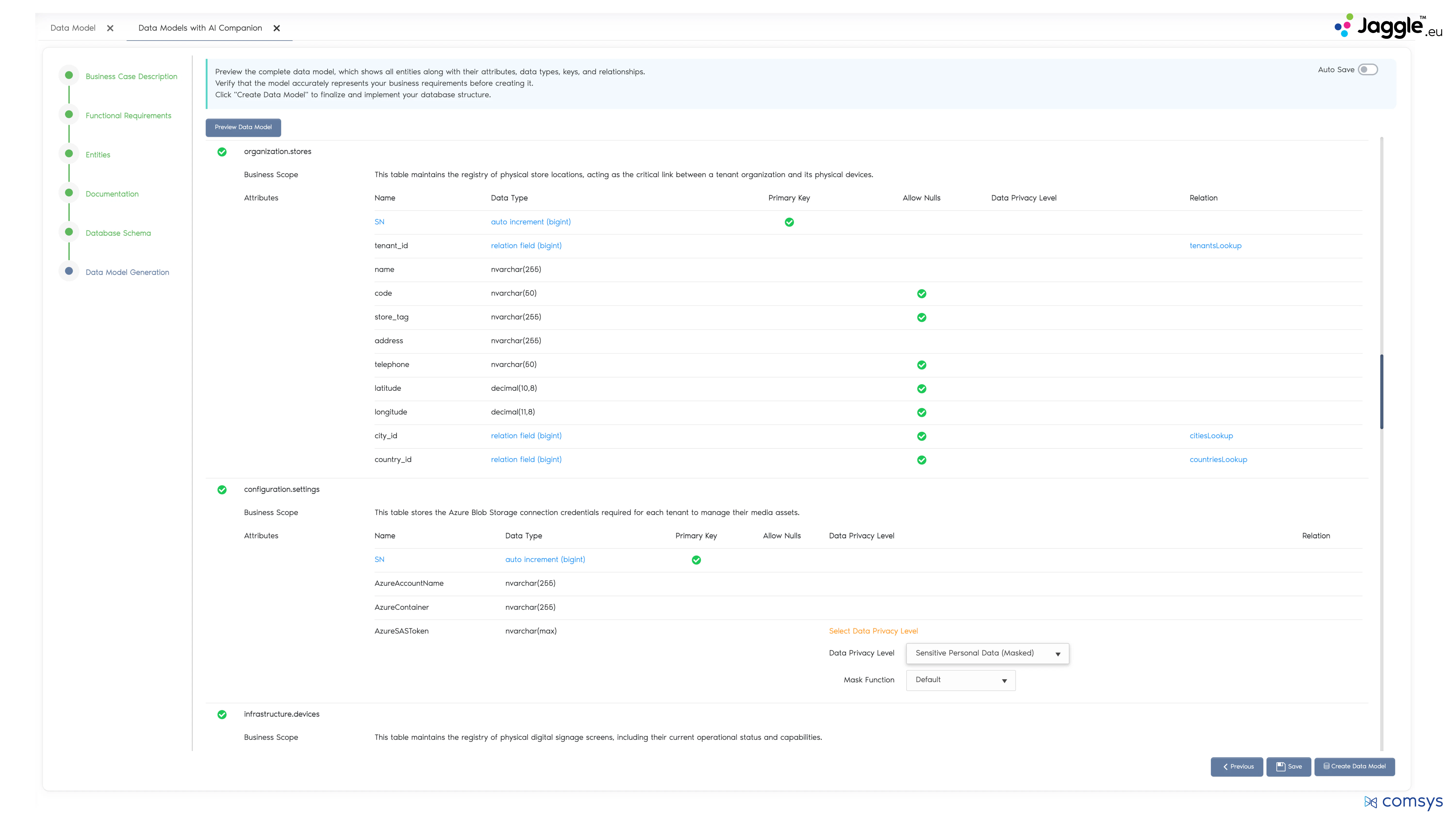The height and width of the screenshot is (819, 1456).
Task: Click the green check beside infrastructure.devices
Action: tap(222, 714)
